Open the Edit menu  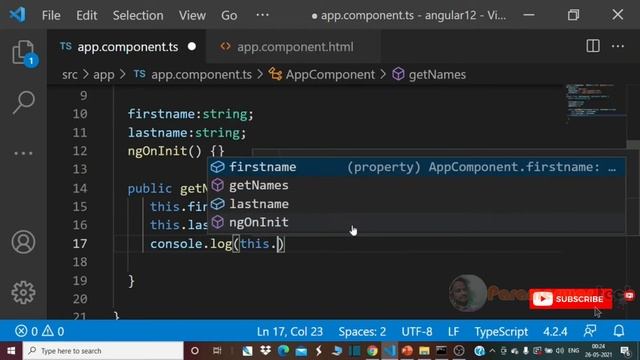pos(87,16)
